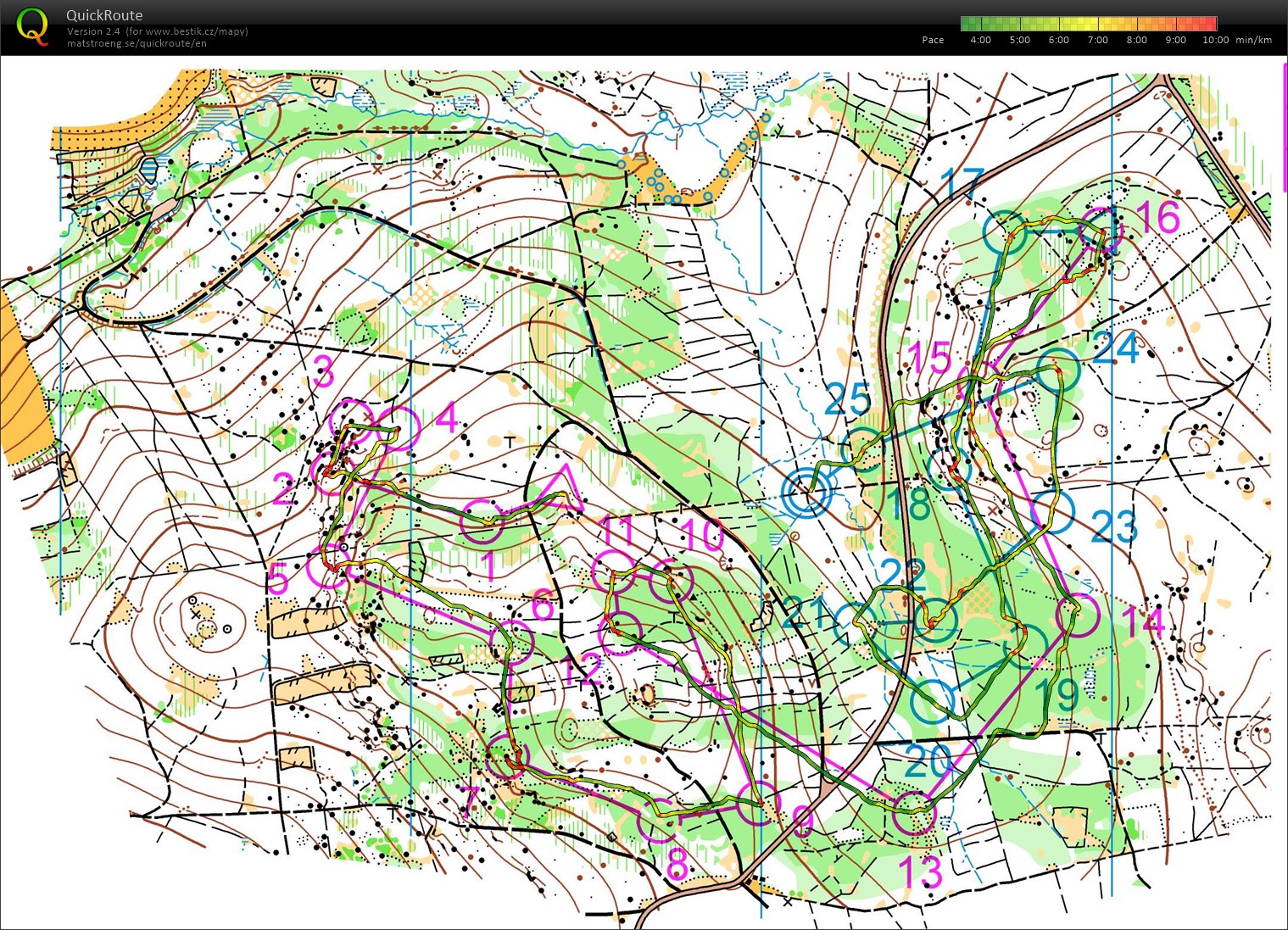The height and width of the screenshot is (930, 1288).
Task: Click blue control circle 17 on map
Action: tap(1005, 231)
